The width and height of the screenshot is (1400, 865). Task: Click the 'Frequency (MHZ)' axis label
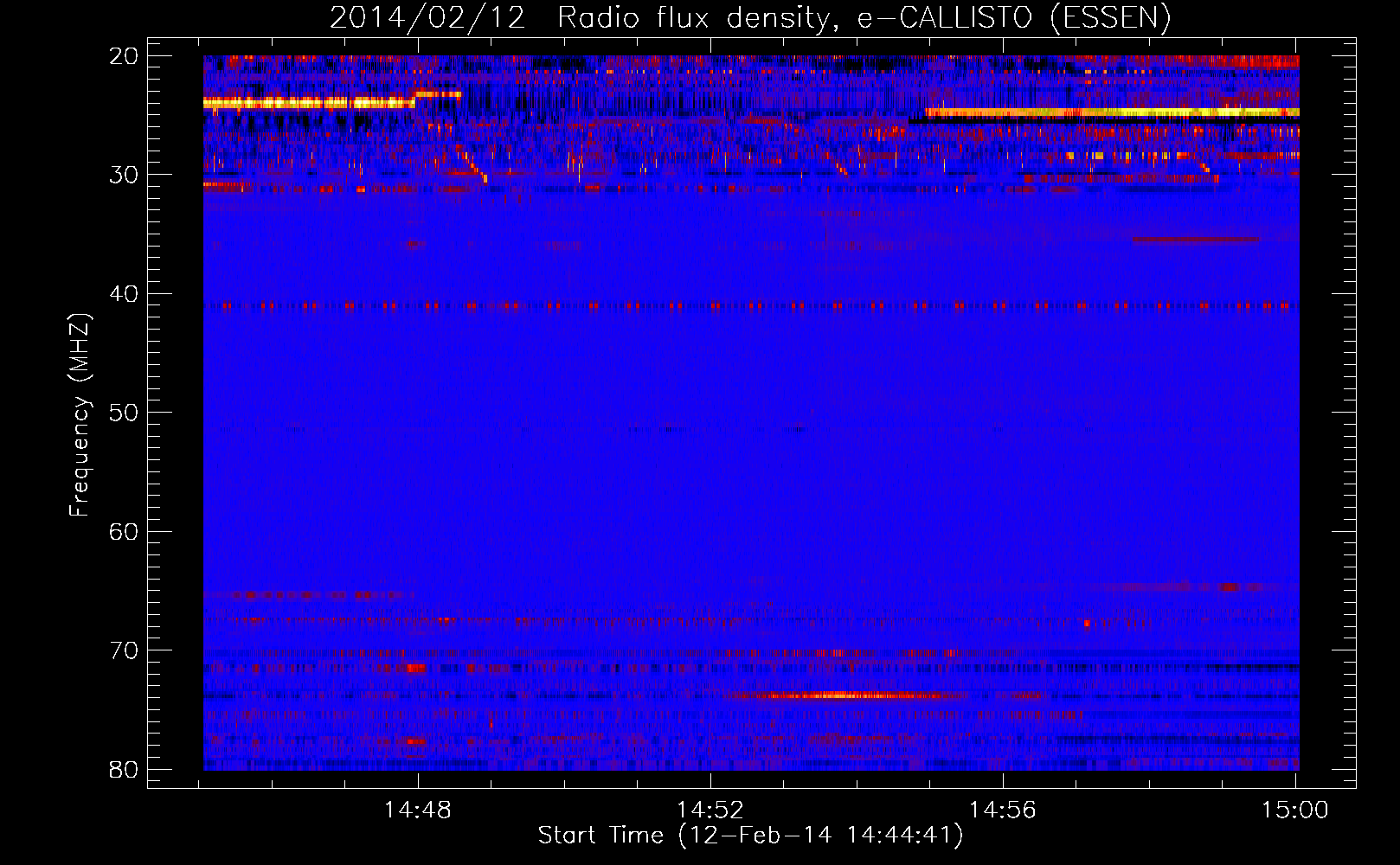tap(80, 415)
